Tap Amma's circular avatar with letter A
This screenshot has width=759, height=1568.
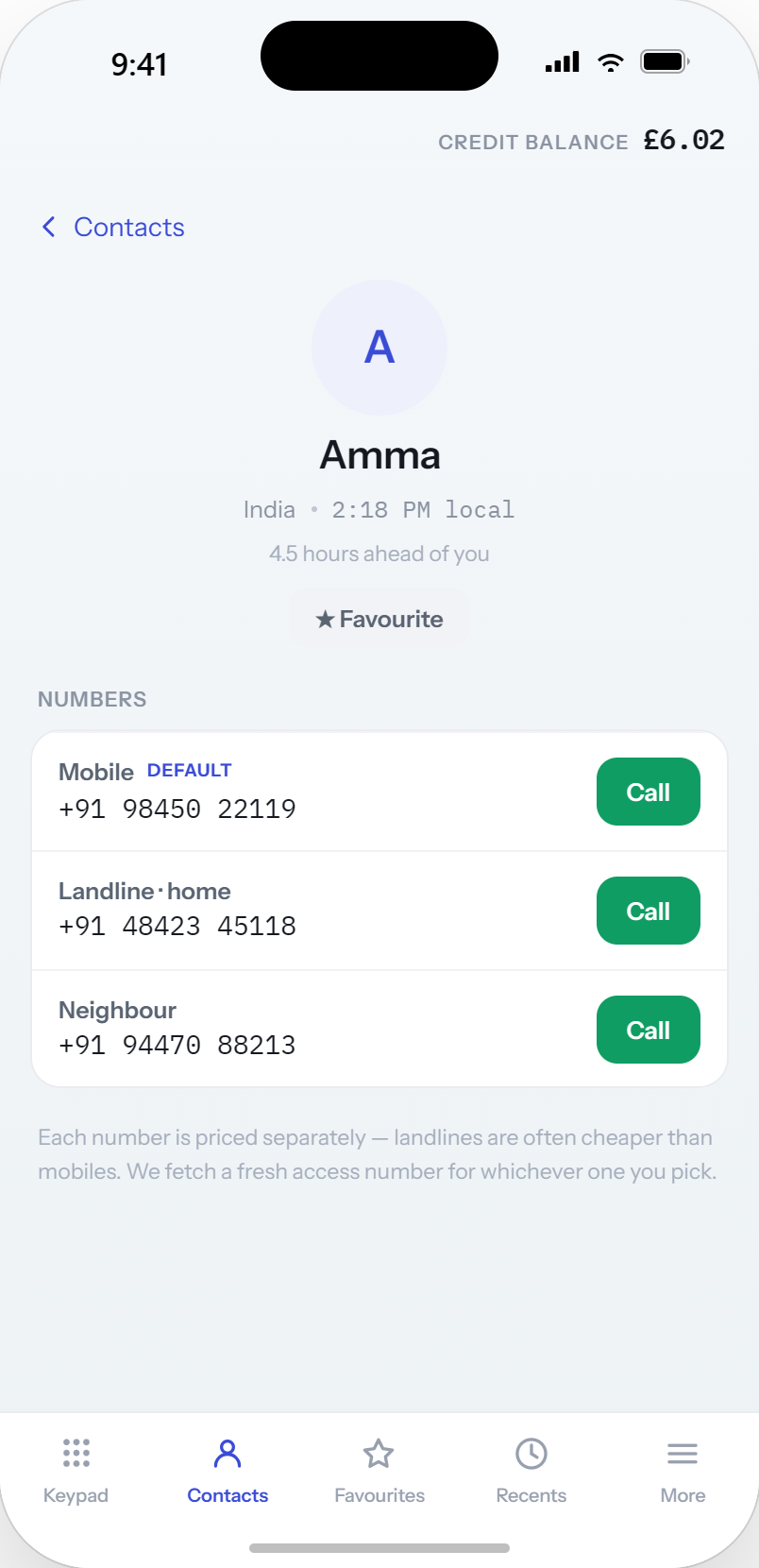click(x=379, y=348)
